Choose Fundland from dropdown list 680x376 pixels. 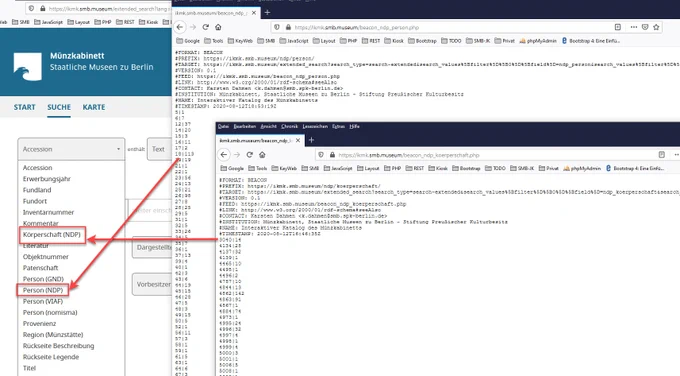click(37, 190)
